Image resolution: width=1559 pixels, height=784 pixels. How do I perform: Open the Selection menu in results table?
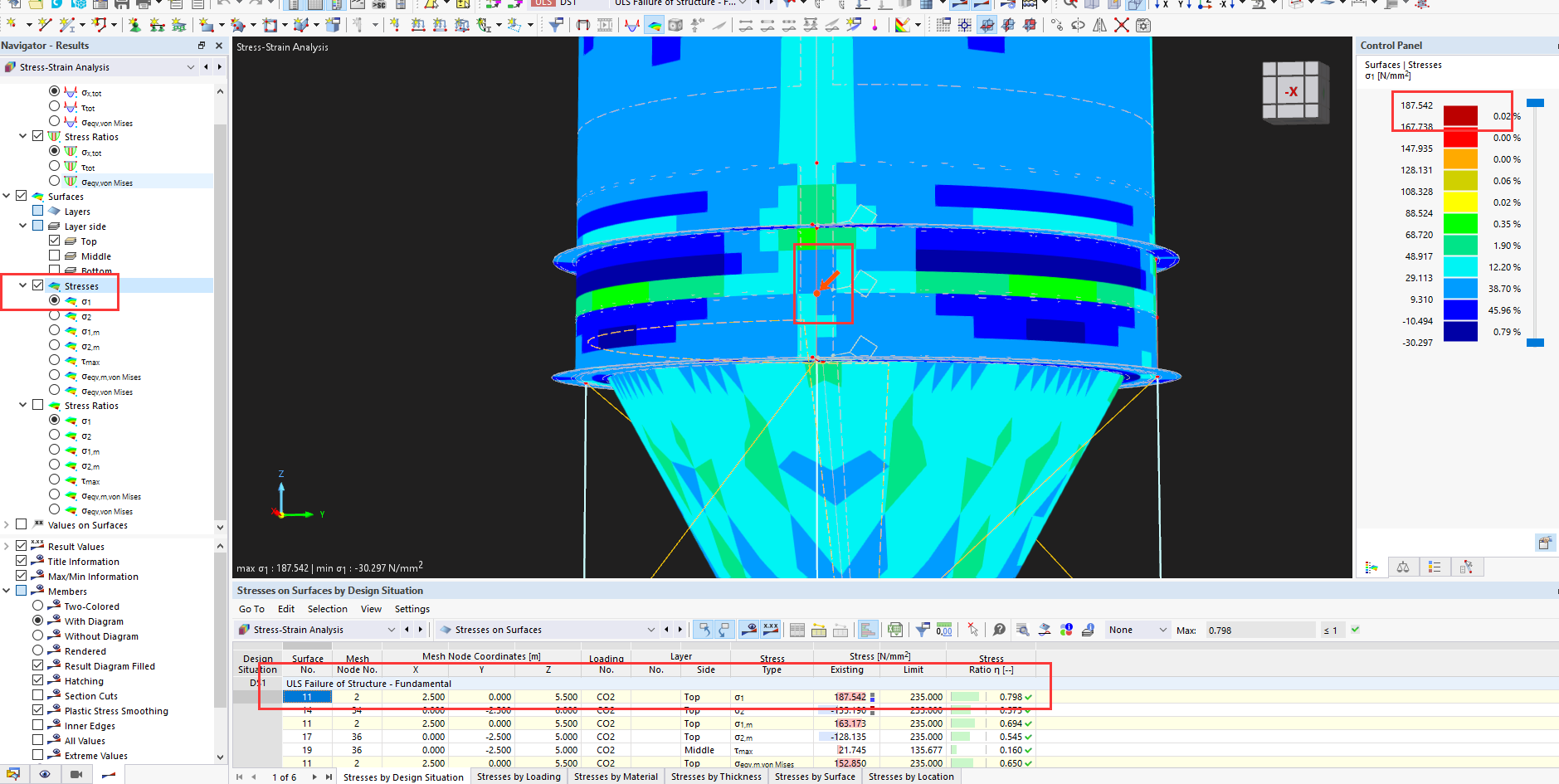pyautogui.click(x=327, y=609)
